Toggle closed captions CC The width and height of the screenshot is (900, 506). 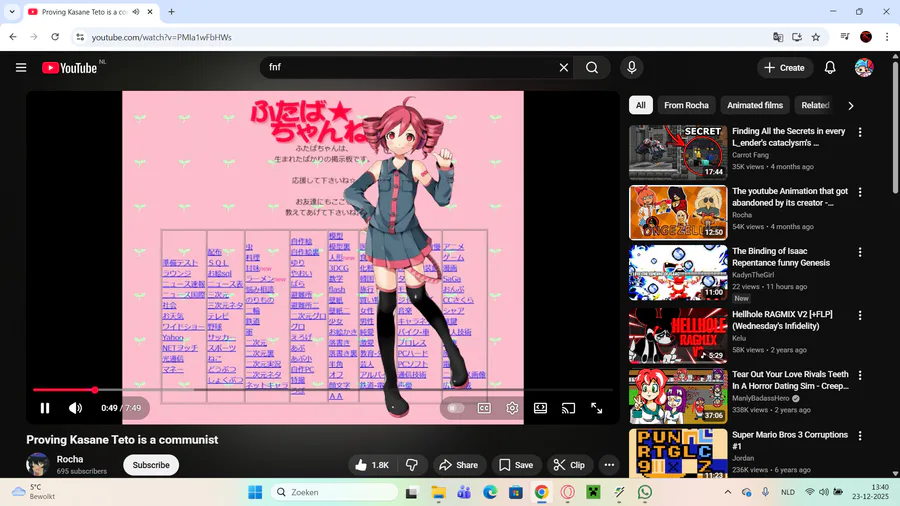click(484, 408)
